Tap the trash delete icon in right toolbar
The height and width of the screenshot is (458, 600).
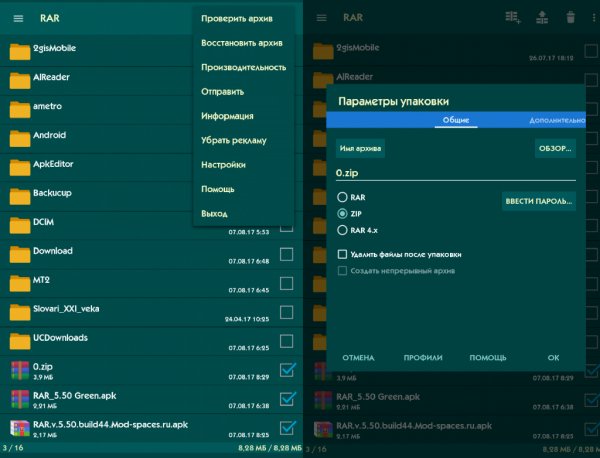pos(570,17)
